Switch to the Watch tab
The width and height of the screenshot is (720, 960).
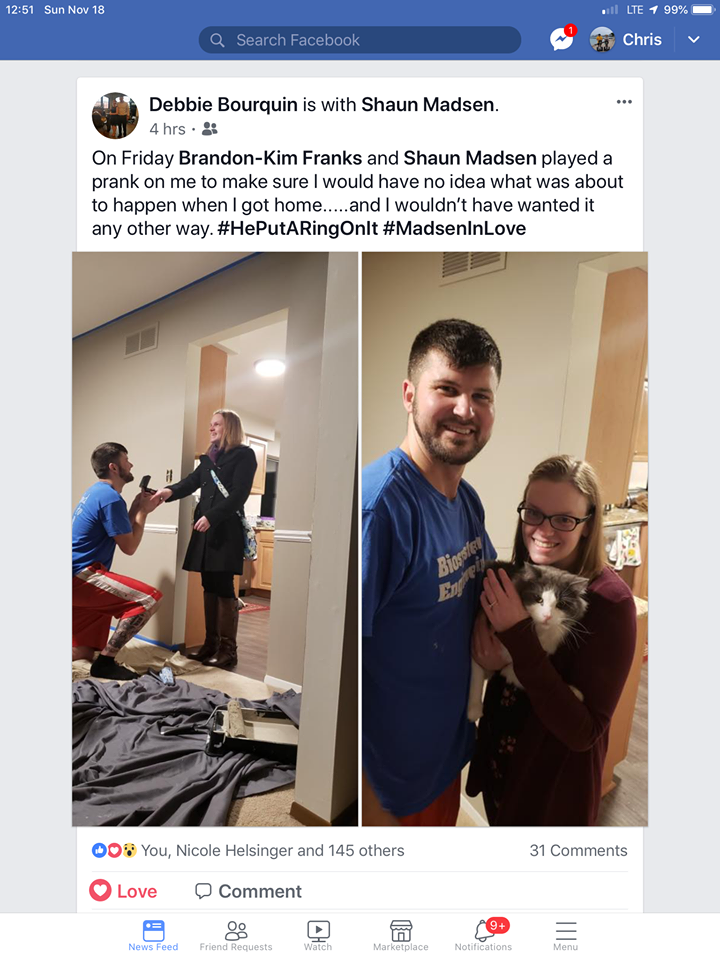[x=318, y=936]
